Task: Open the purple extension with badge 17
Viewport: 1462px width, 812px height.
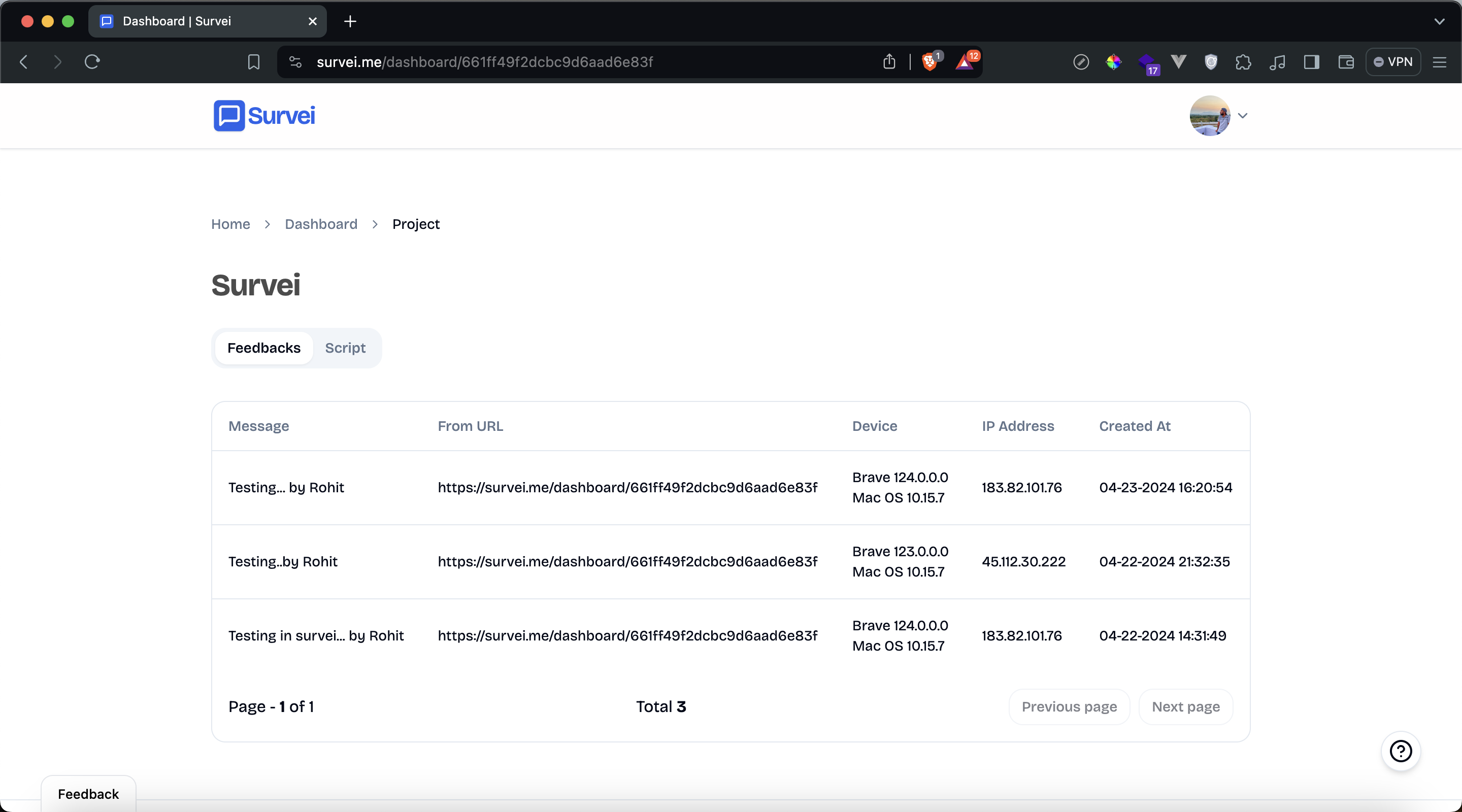Action: [1148, 63]
